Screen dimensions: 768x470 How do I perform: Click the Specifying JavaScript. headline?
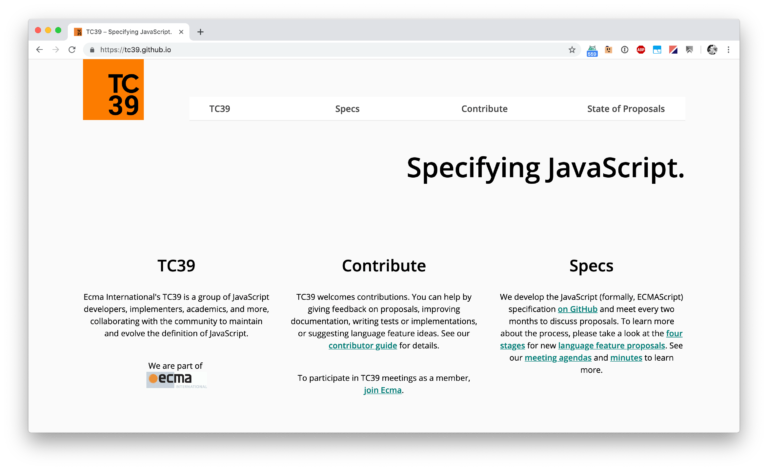(x=545, y=168)
